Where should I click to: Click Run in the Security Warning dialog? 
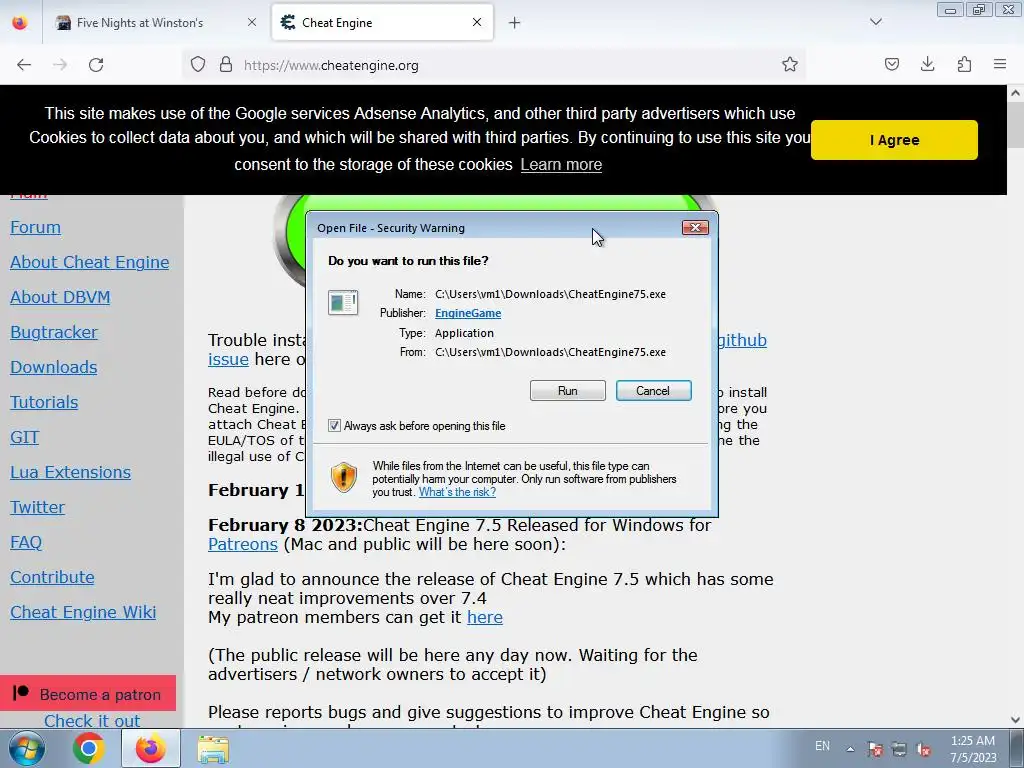pos(568,391)
